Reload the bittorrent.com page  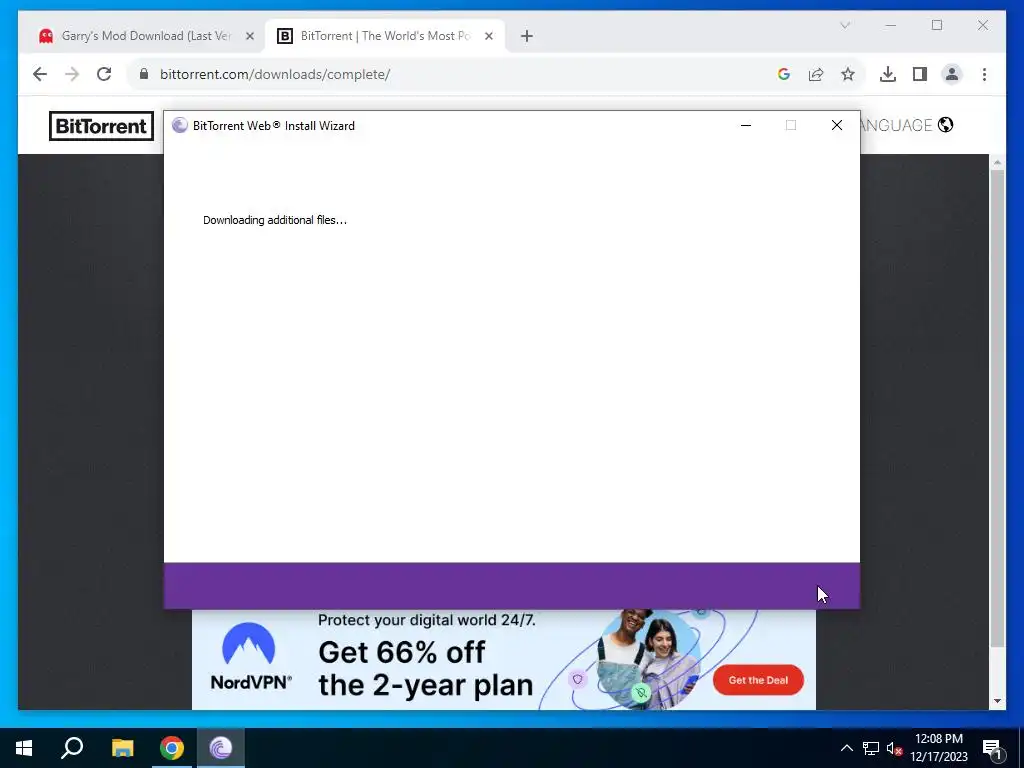104,74
